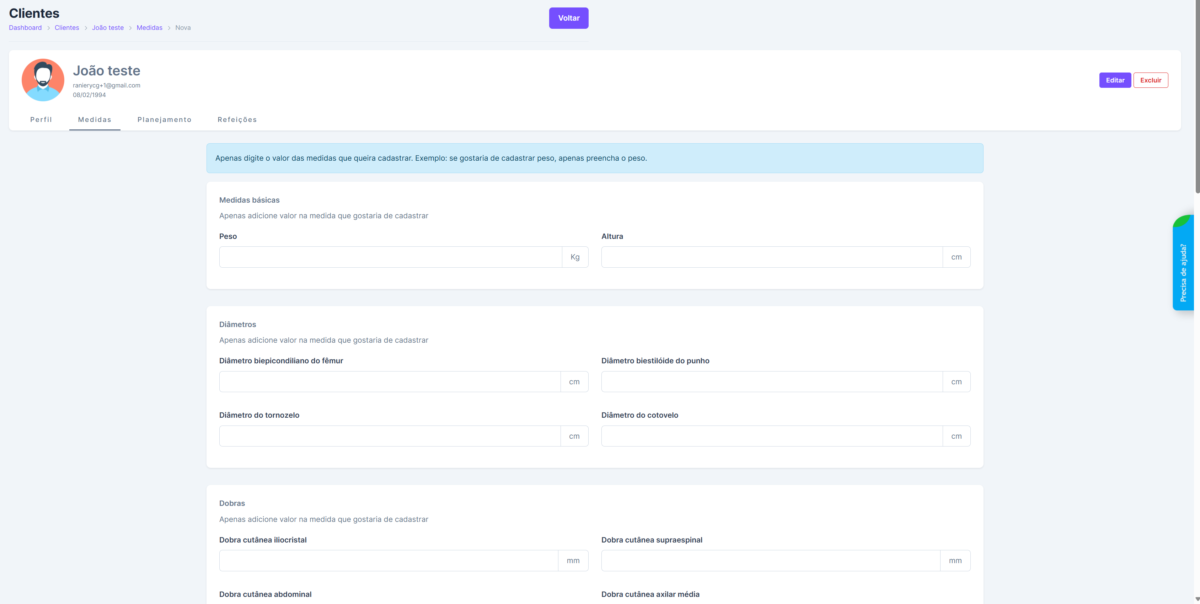Screen dimensions: 1200x604
Task: Select Diâmetro biepicondiliano do fêmur field
Action: click(389, 382)
